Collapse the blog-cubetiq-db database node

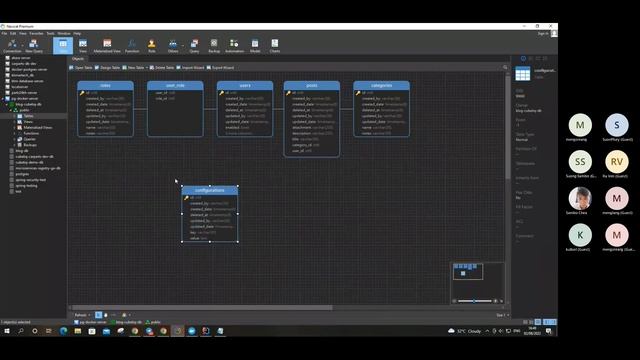7,104
